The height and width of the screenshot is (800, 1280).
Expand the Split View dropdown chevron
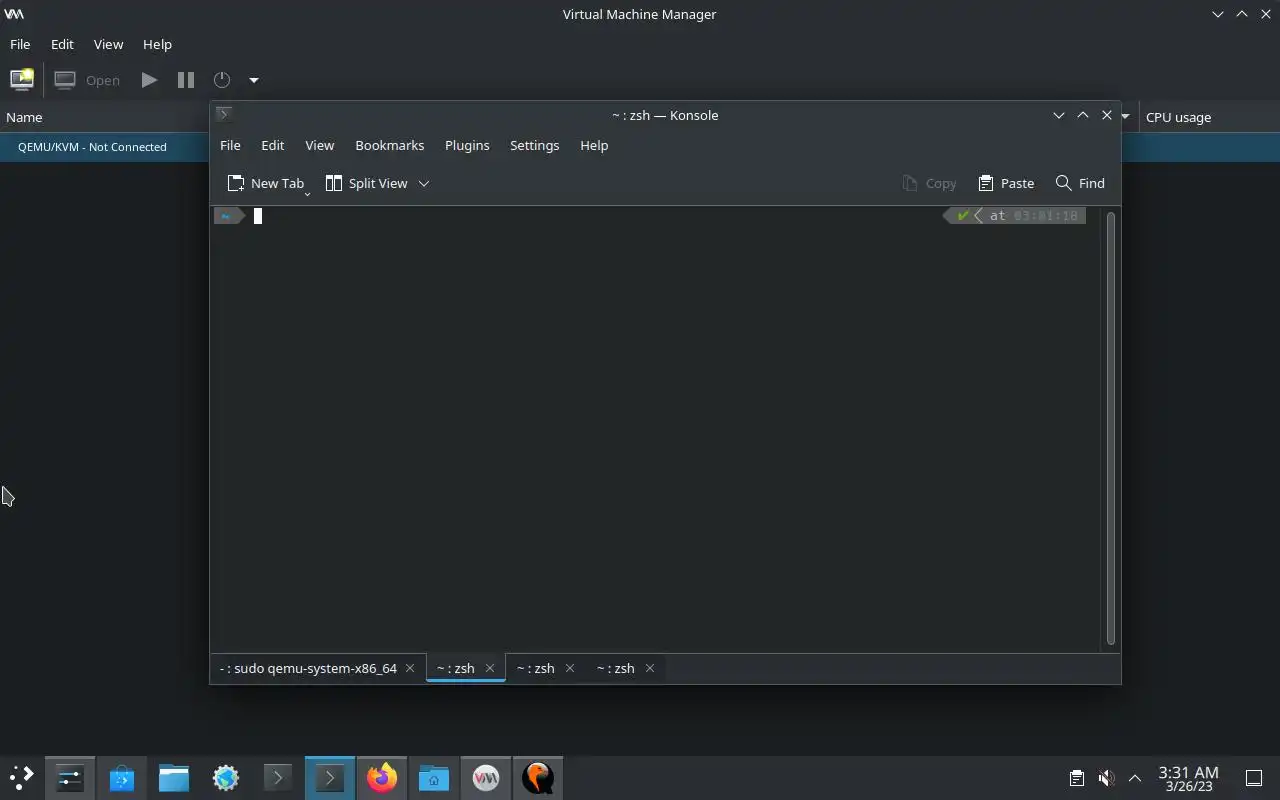[x=424, y=183]
